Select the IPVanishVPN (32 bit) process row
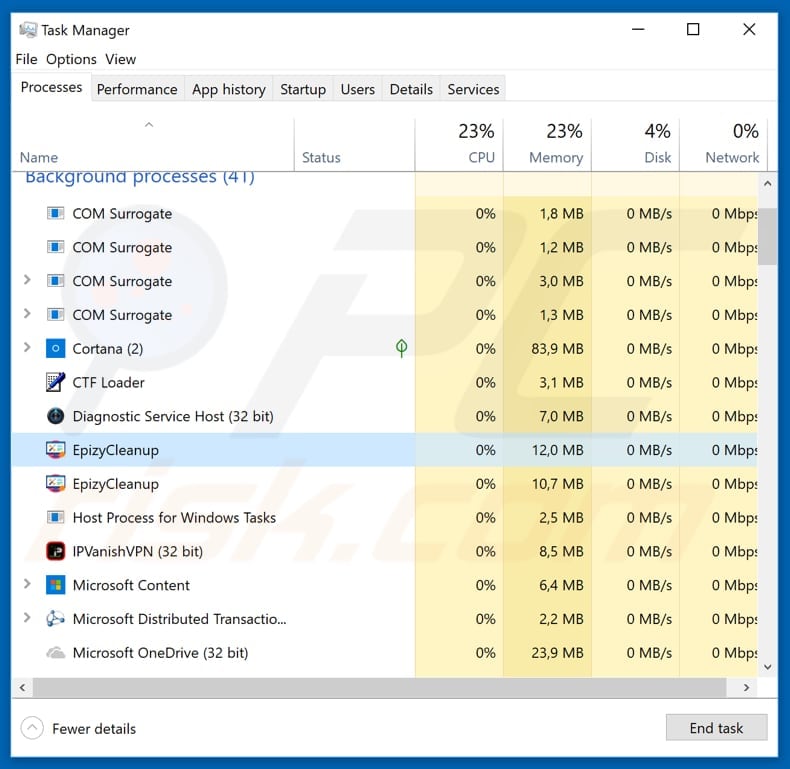 tap(385, 551)
